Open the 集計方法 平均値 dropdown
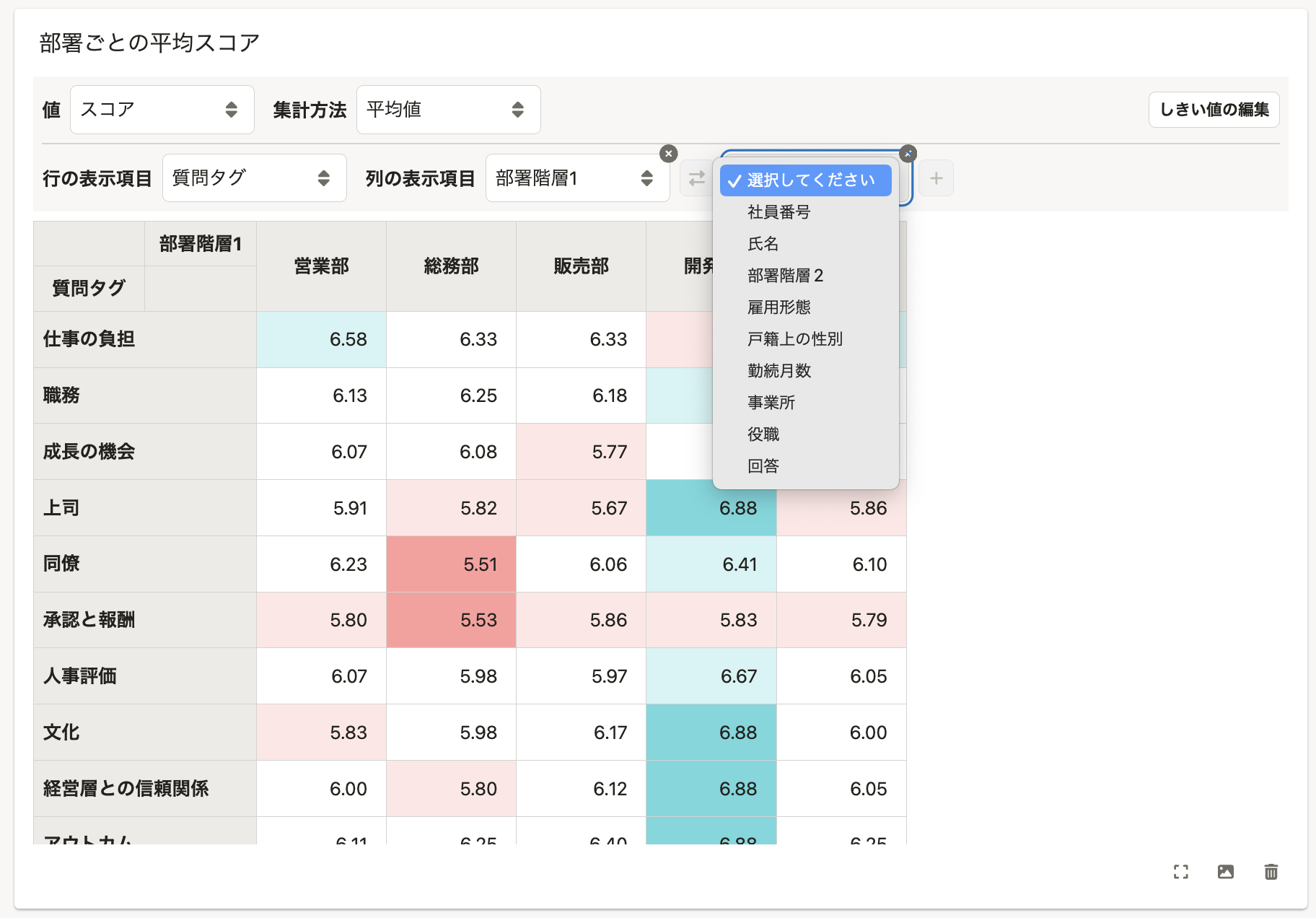Image resolution: width=1316 pixels, height=918 pixels. tap(449, 110)
